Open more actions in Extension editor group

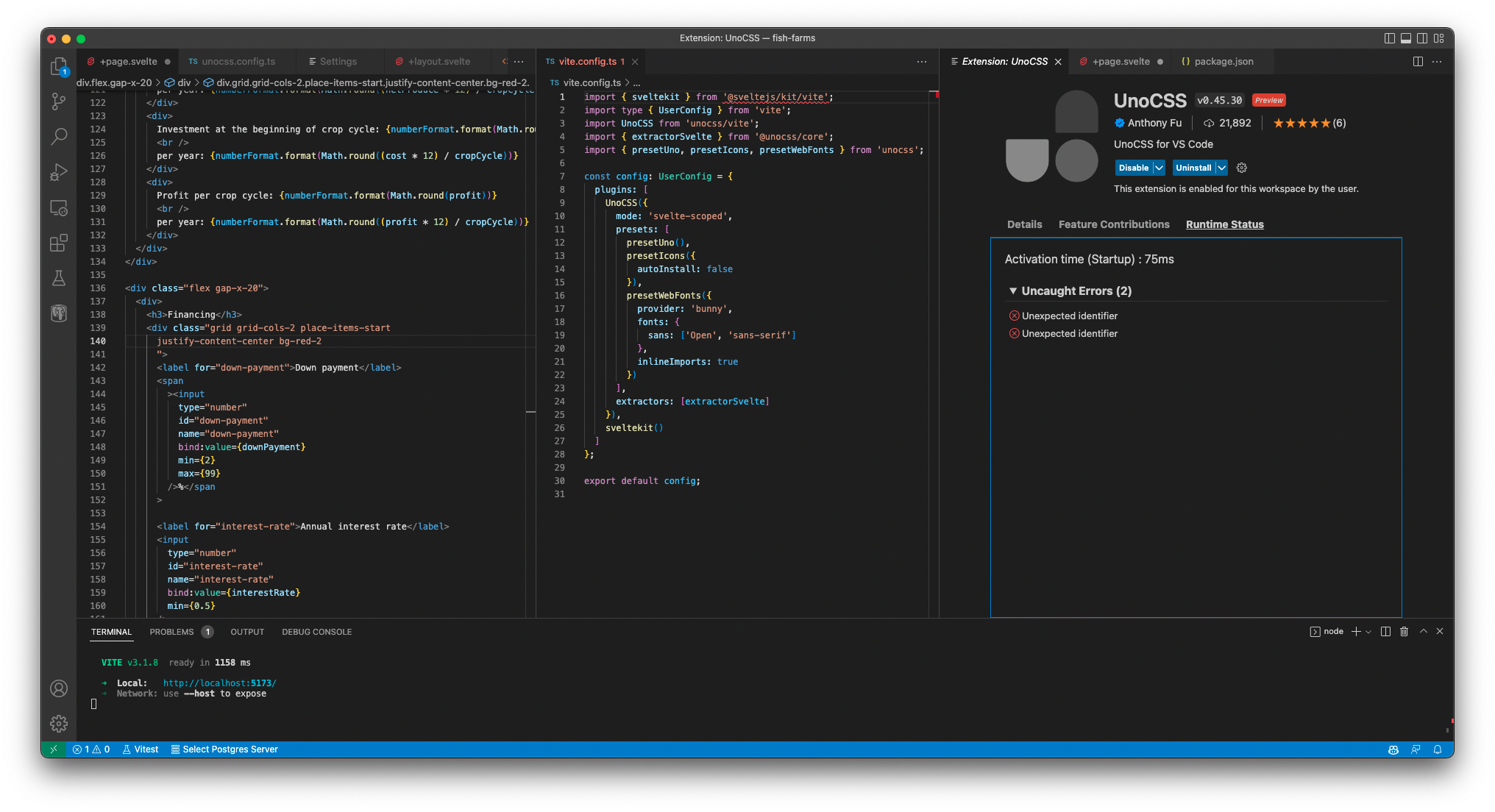1437,62
